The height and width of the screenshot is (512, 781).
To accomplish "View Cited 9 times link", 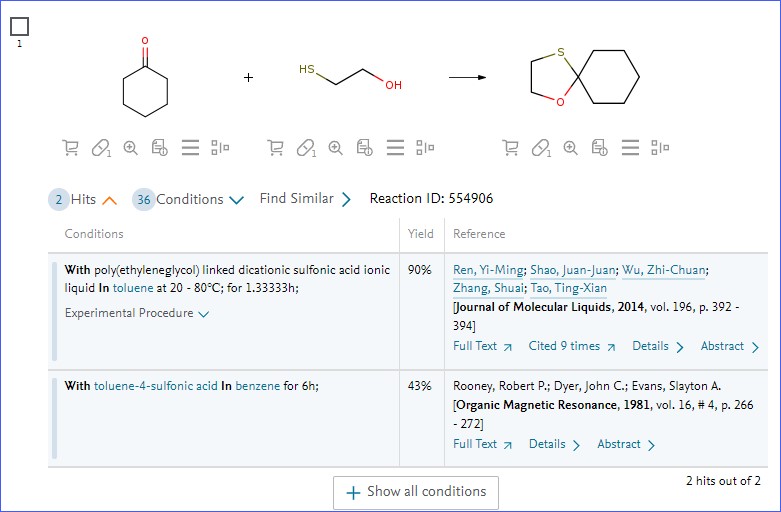I will (571, 346).
